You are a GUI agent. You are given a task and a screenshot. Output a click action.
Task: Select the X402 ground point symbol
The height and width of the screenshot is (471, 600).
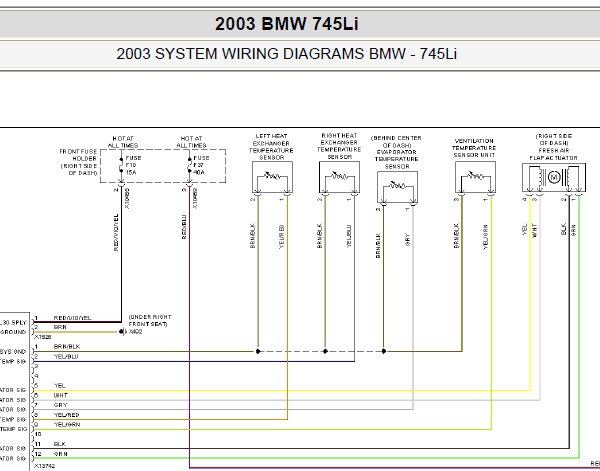click(122, 332)
